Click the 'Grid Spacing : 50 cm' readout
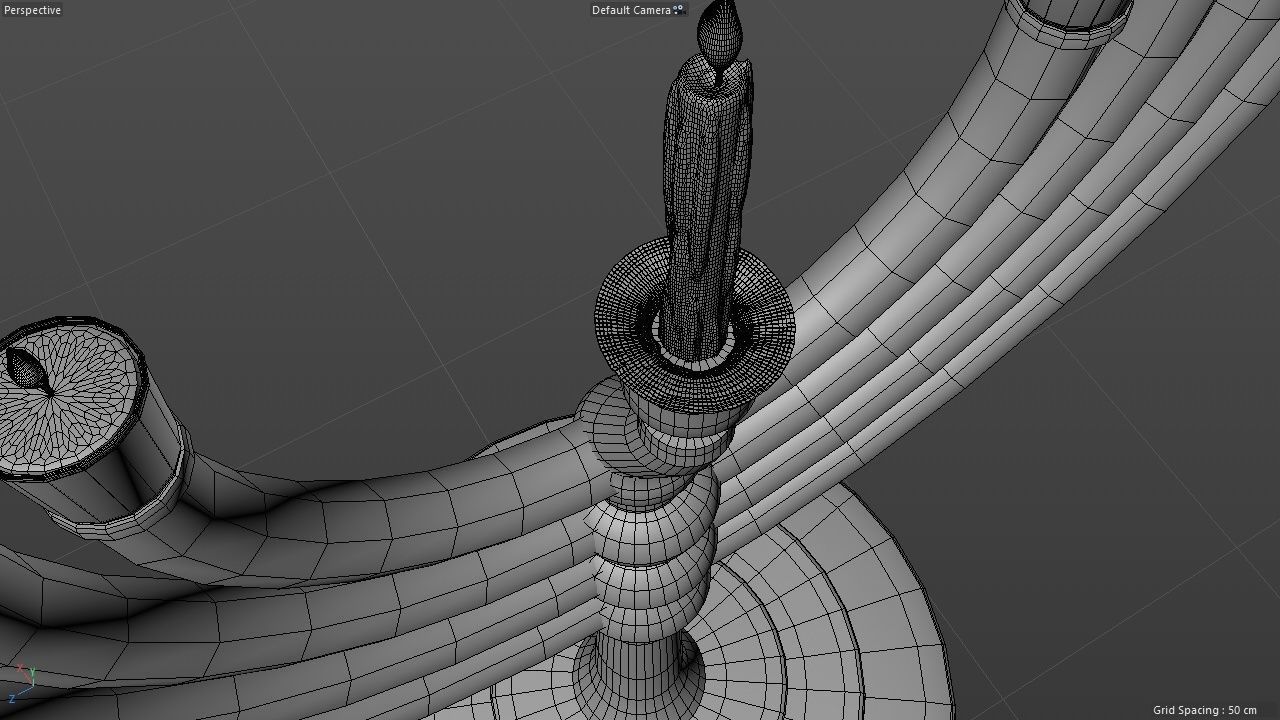This screenshot has height=720, width=1280. [x=1204, y=710]
